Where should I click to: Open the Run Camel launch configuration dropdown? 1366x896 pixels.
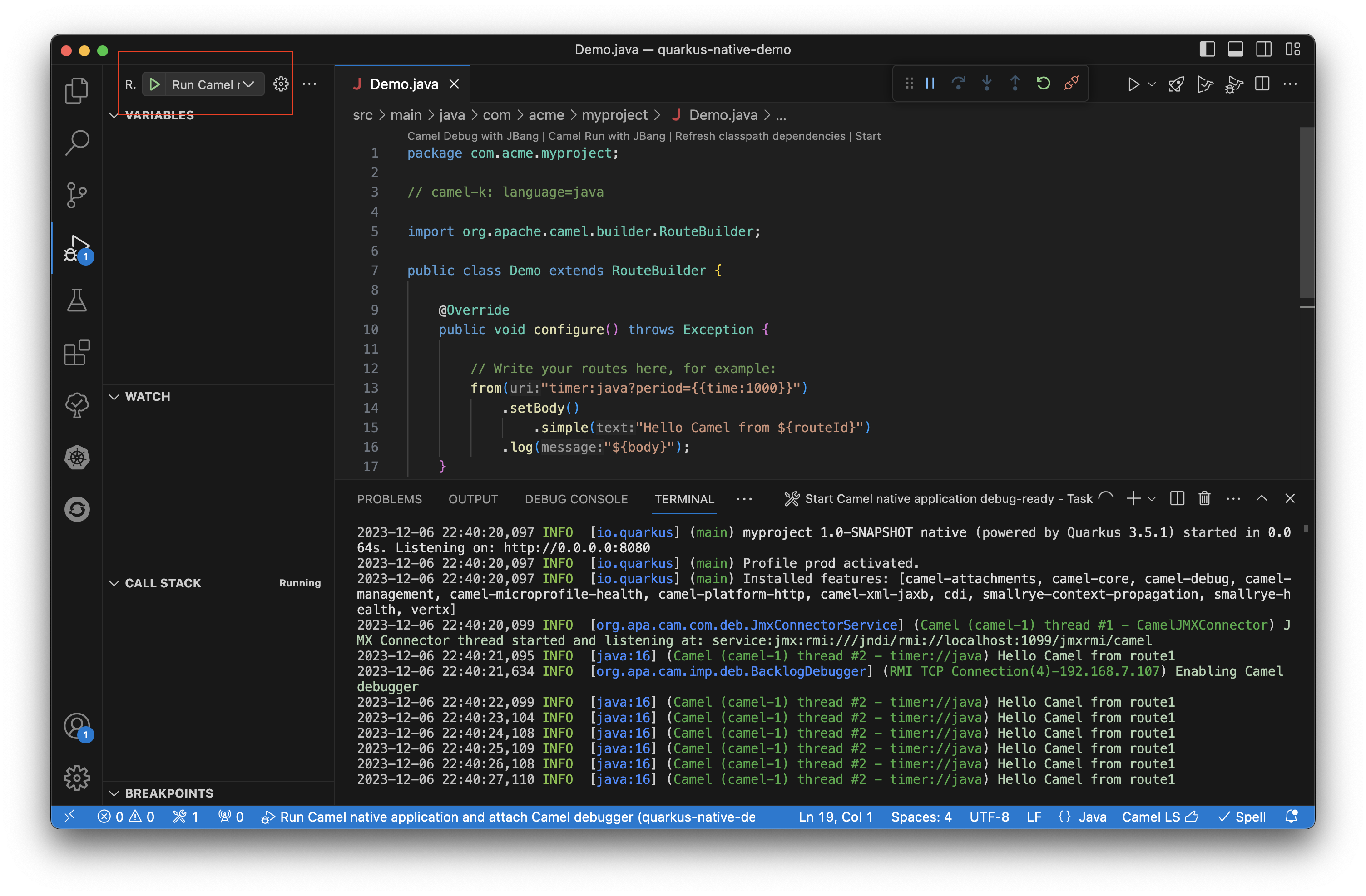248,84
